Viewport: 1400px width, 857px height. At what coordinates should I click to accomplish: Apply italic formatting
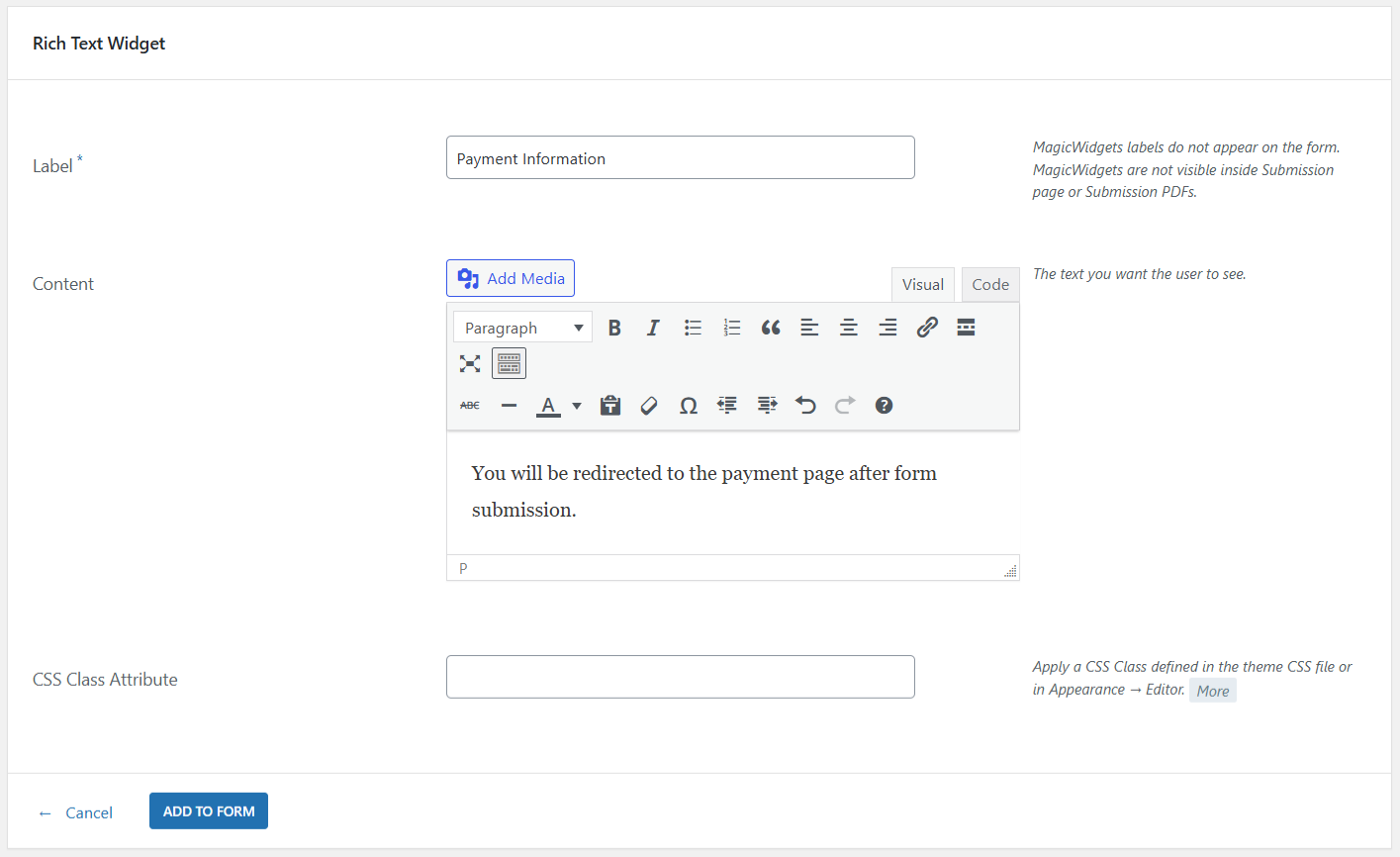point(653,328)
